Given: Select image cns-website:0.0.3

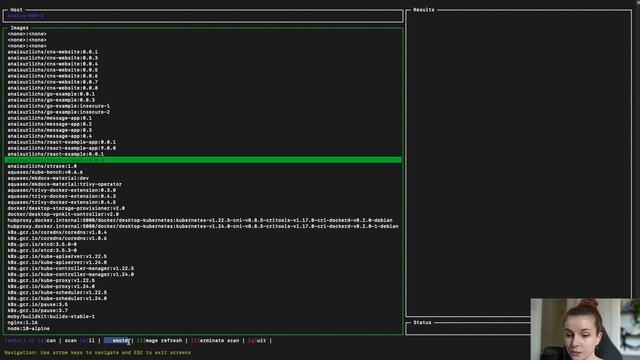Looking at the screenshot, I should (x=53, y=58).
